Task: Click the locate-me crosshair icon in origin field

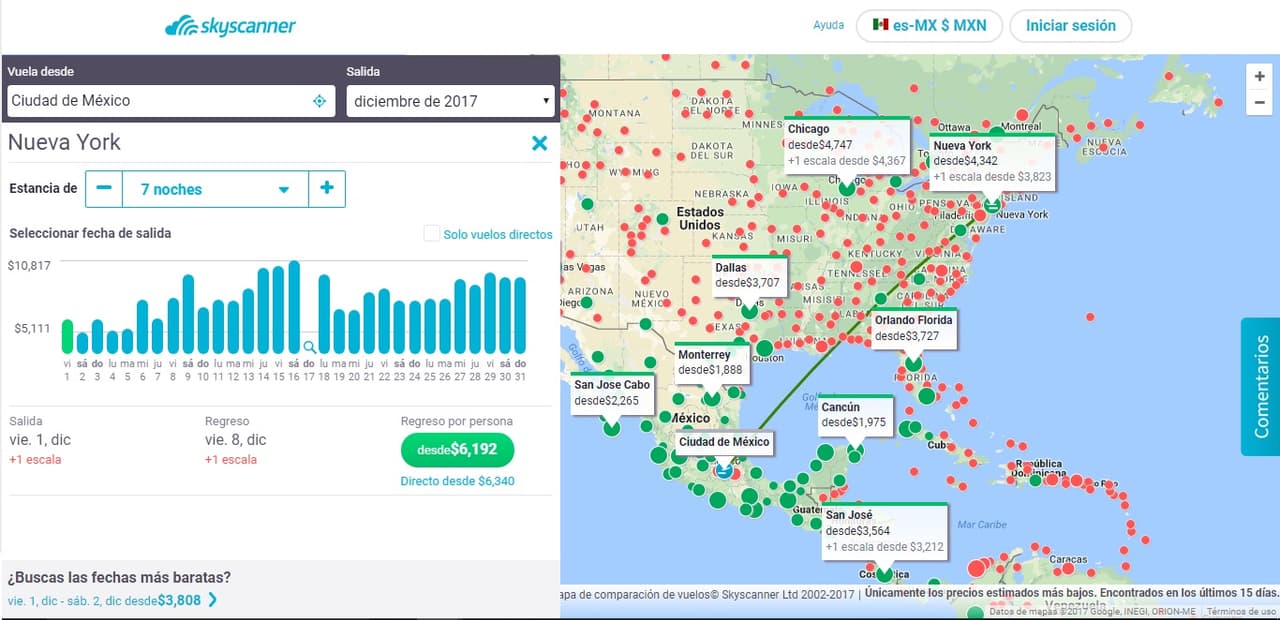Action: [319, 101]
